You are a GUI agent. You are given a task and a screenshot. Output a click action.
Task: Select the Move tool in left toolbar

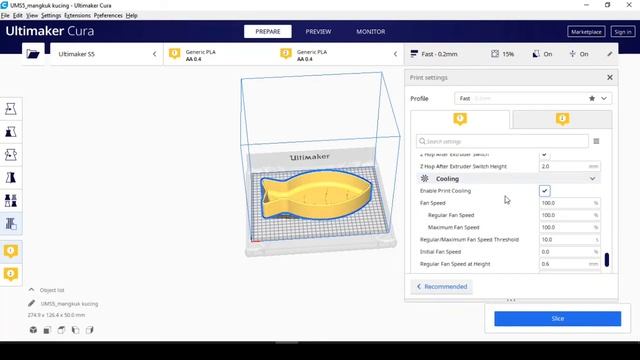(x=11, y=109)
